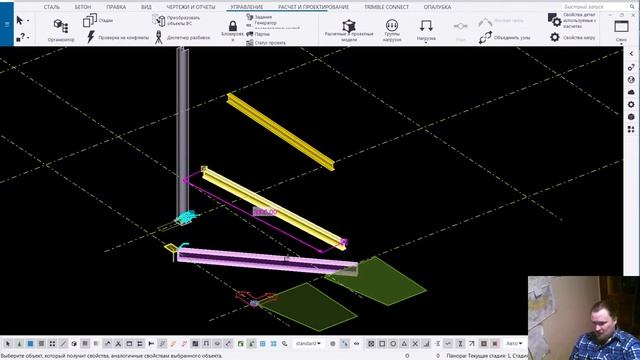Open cloud icon in right side pane
The width and height of the screenshot is (640, 360).
click(x=631, y=92)
